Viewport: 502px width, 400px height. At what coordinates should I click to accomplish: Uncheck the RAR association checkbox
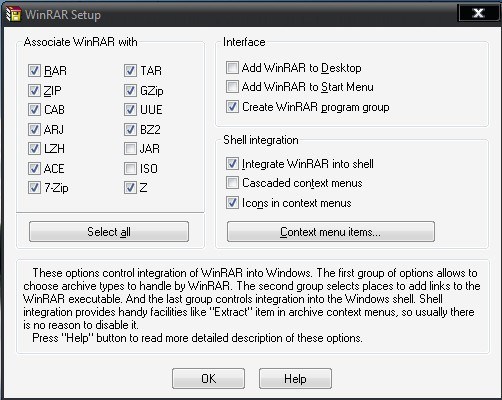[x=34, y=71]
